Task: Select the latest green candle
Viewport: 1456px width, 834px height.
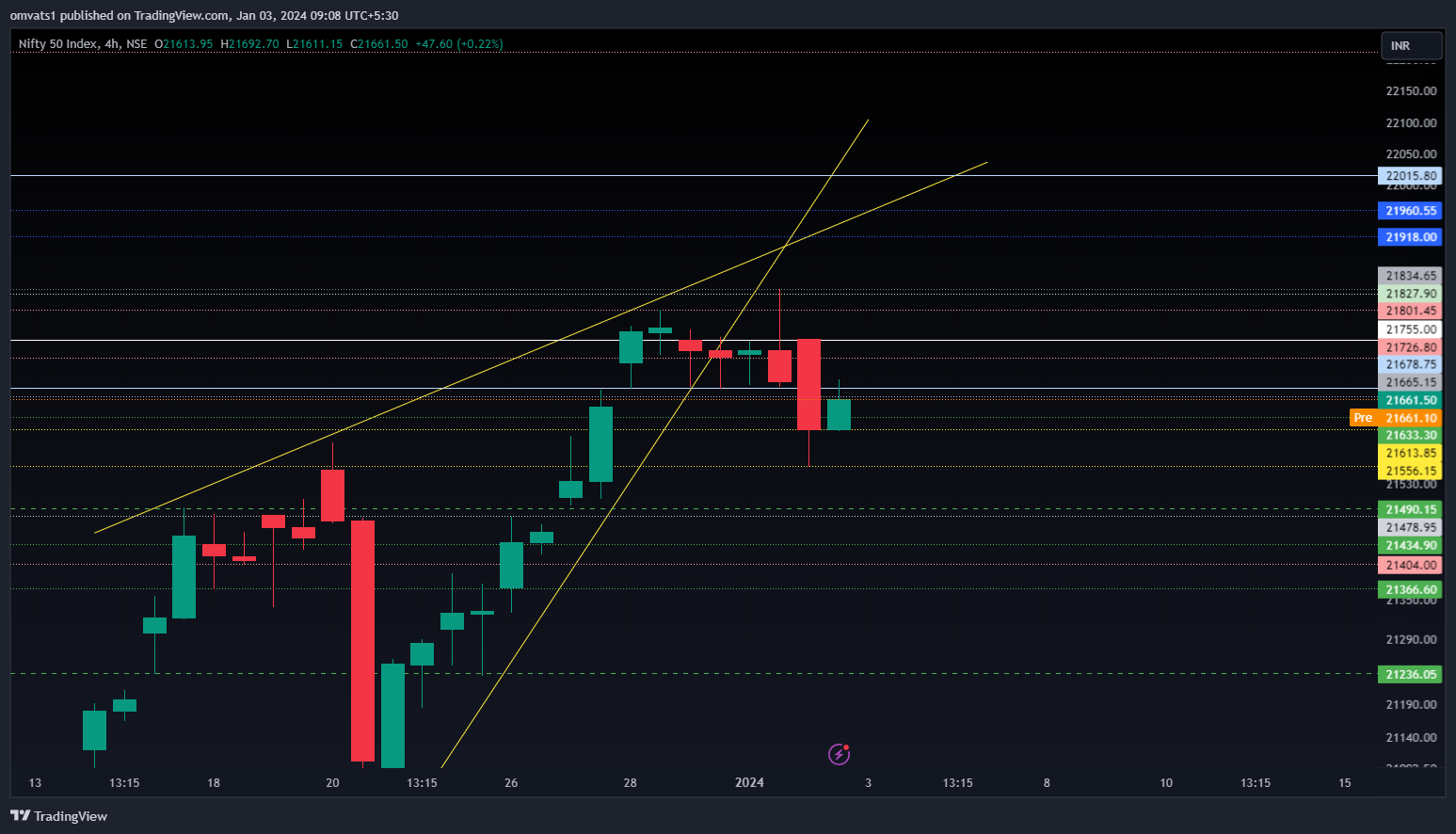Action: 839,414
